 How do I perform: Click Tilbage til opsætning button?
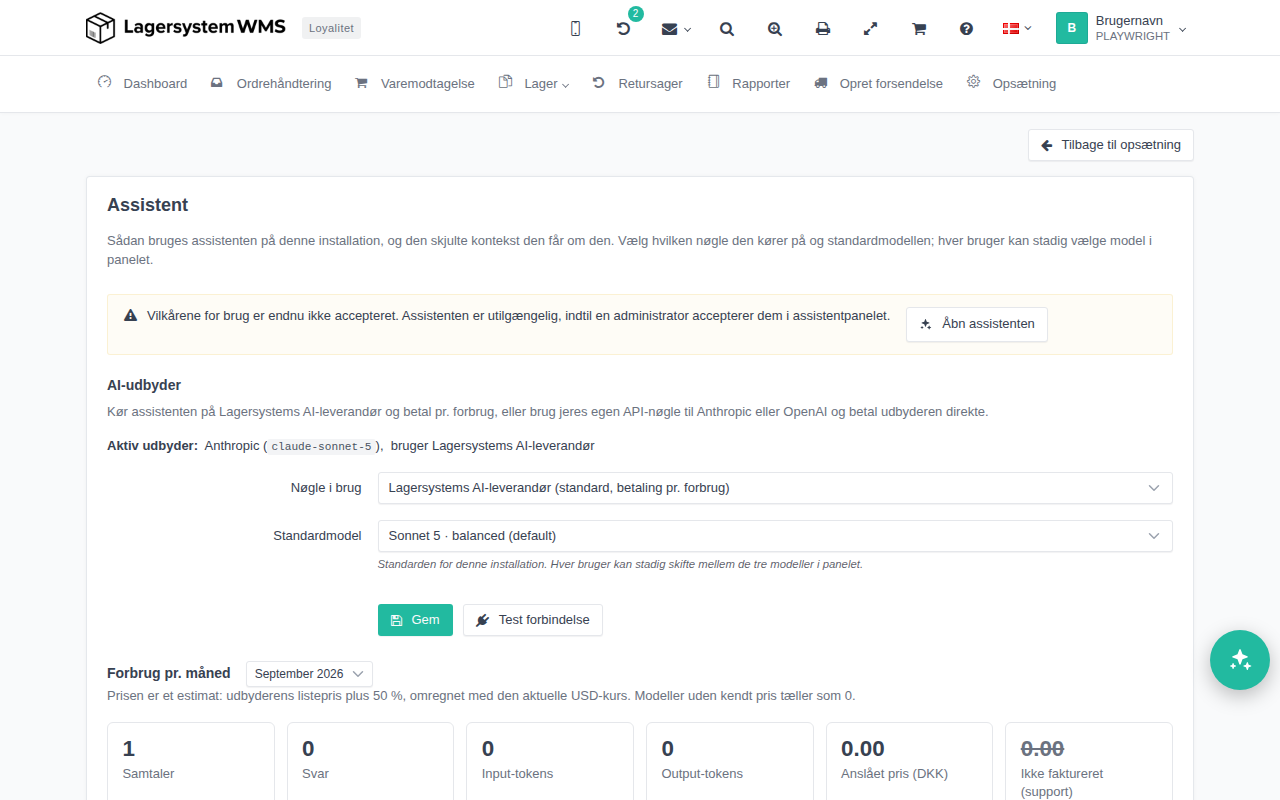pyautogui.click(x=1111, y=145)
